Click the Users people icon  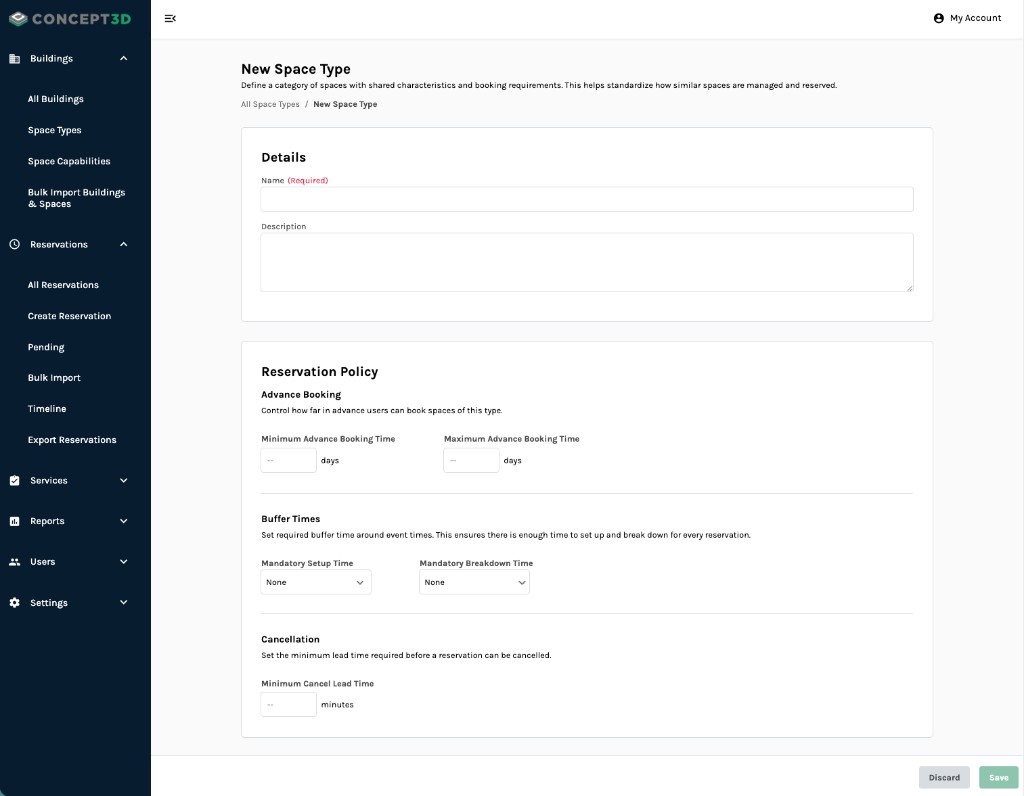click(x=14, y=562)
